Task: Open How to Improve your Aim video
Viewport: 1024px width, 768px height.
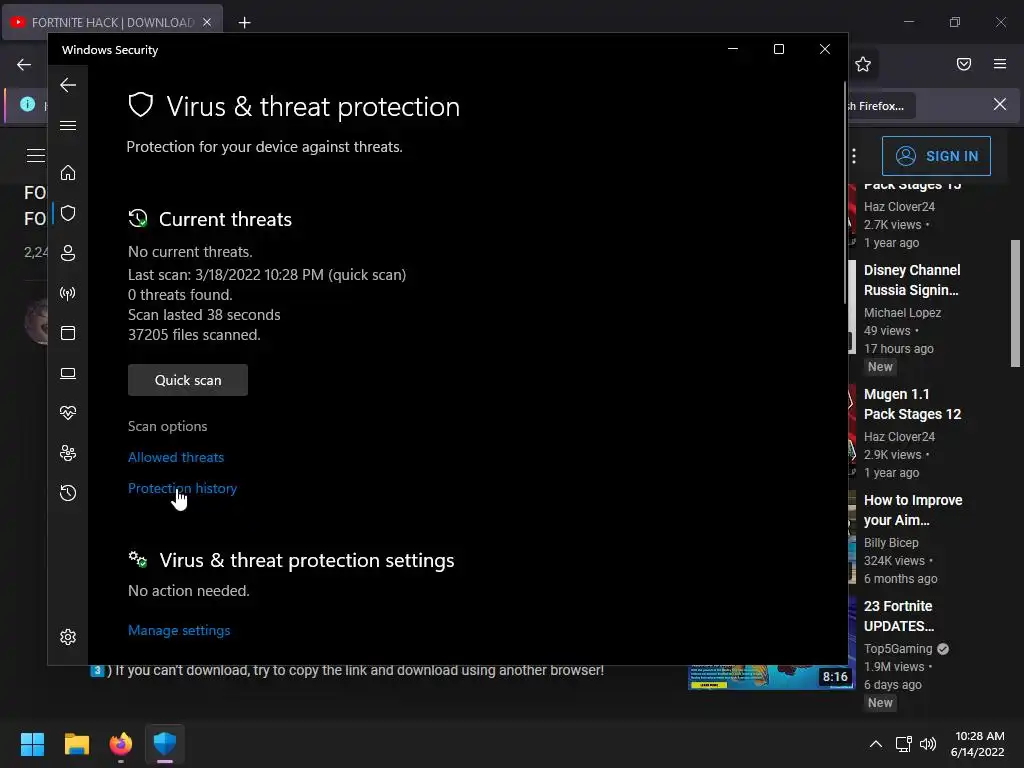Action: click(913, 510)
